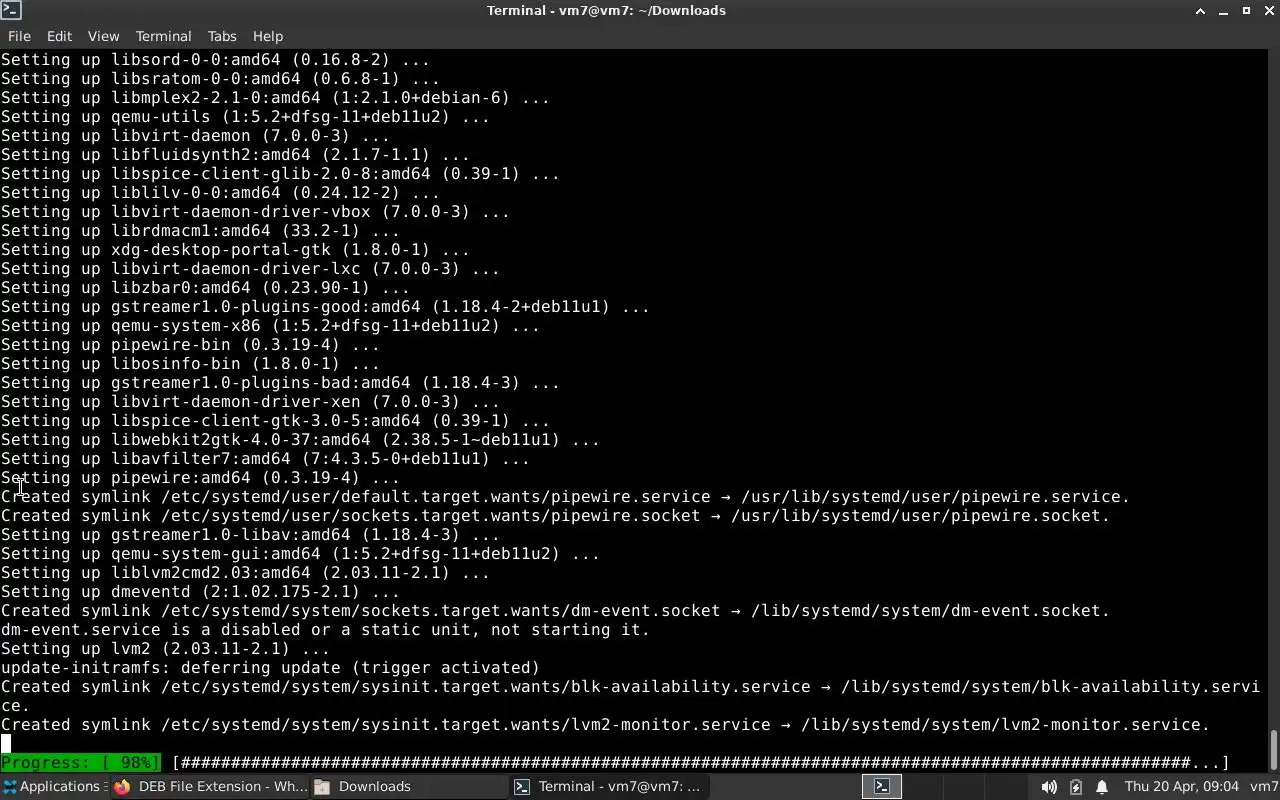Click the vm7 user name in the panel
This screenshot has width=1280, height=800.
(1264, 787)
